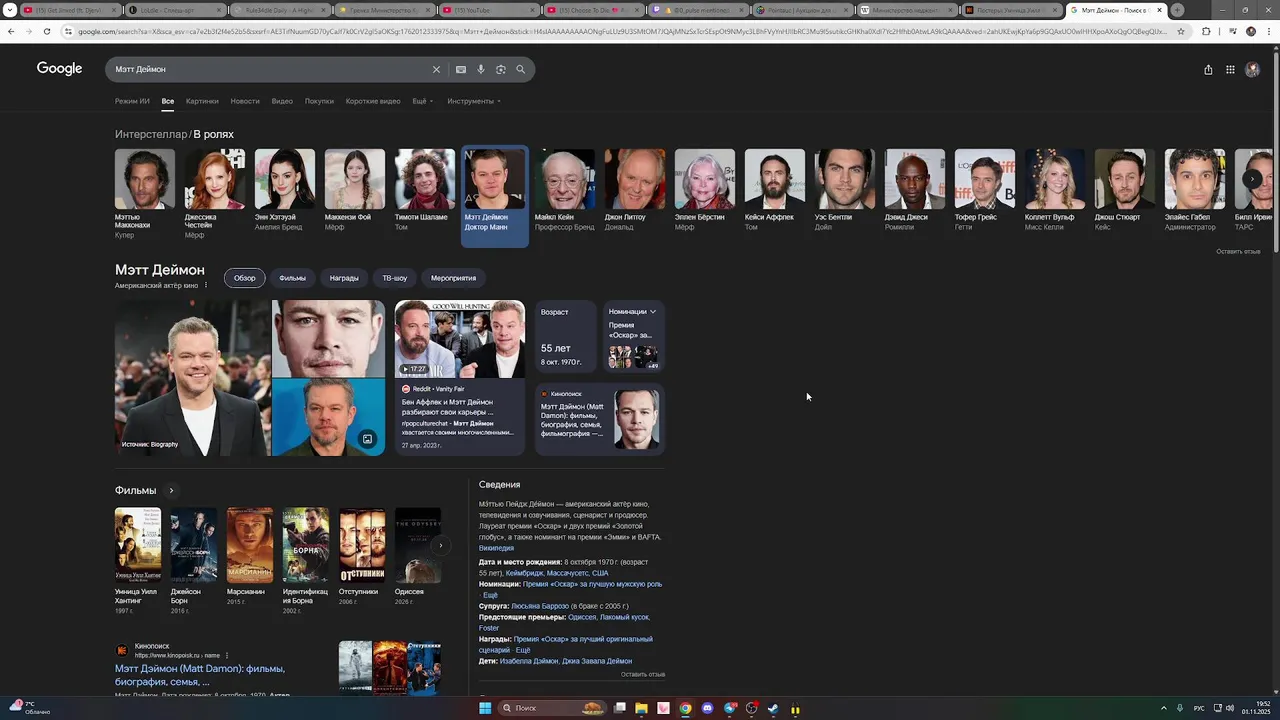Play the Reddit Vanity Fair video card
Screen dimensions: 1280x720
[460, 339]
